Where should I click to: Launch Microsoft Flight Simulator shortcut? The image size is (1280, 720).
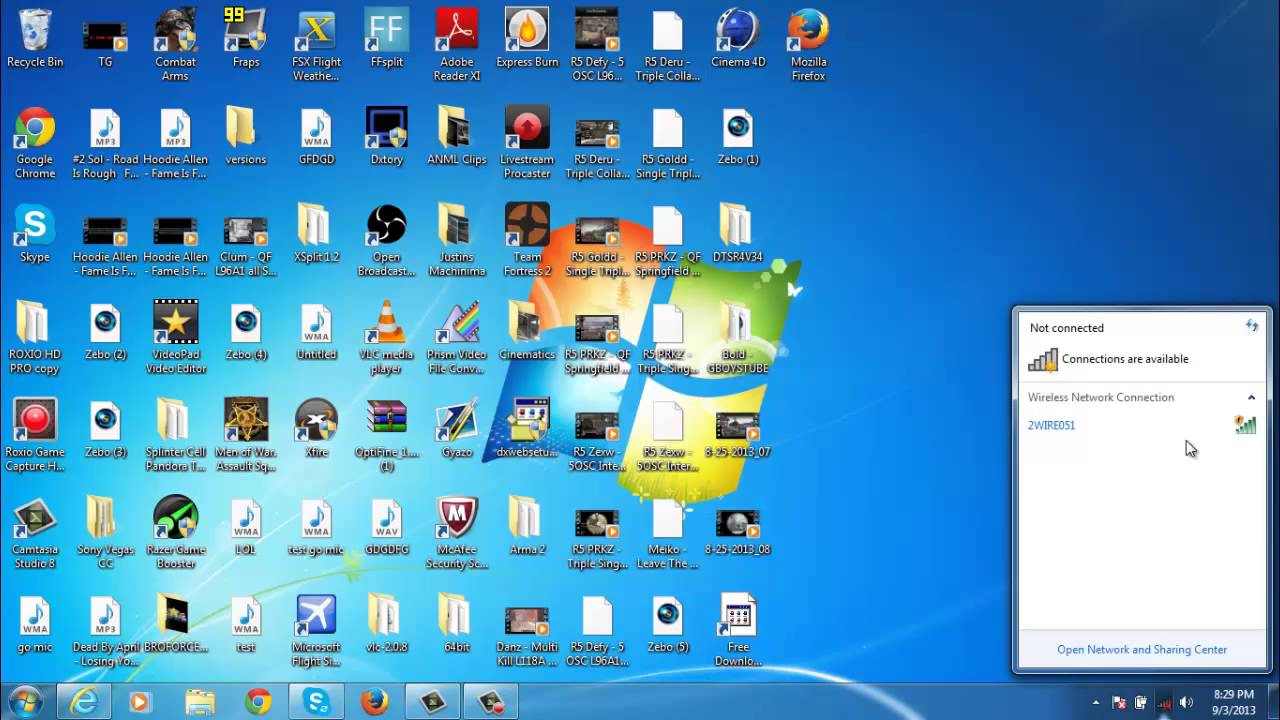[x=316, y=630]
